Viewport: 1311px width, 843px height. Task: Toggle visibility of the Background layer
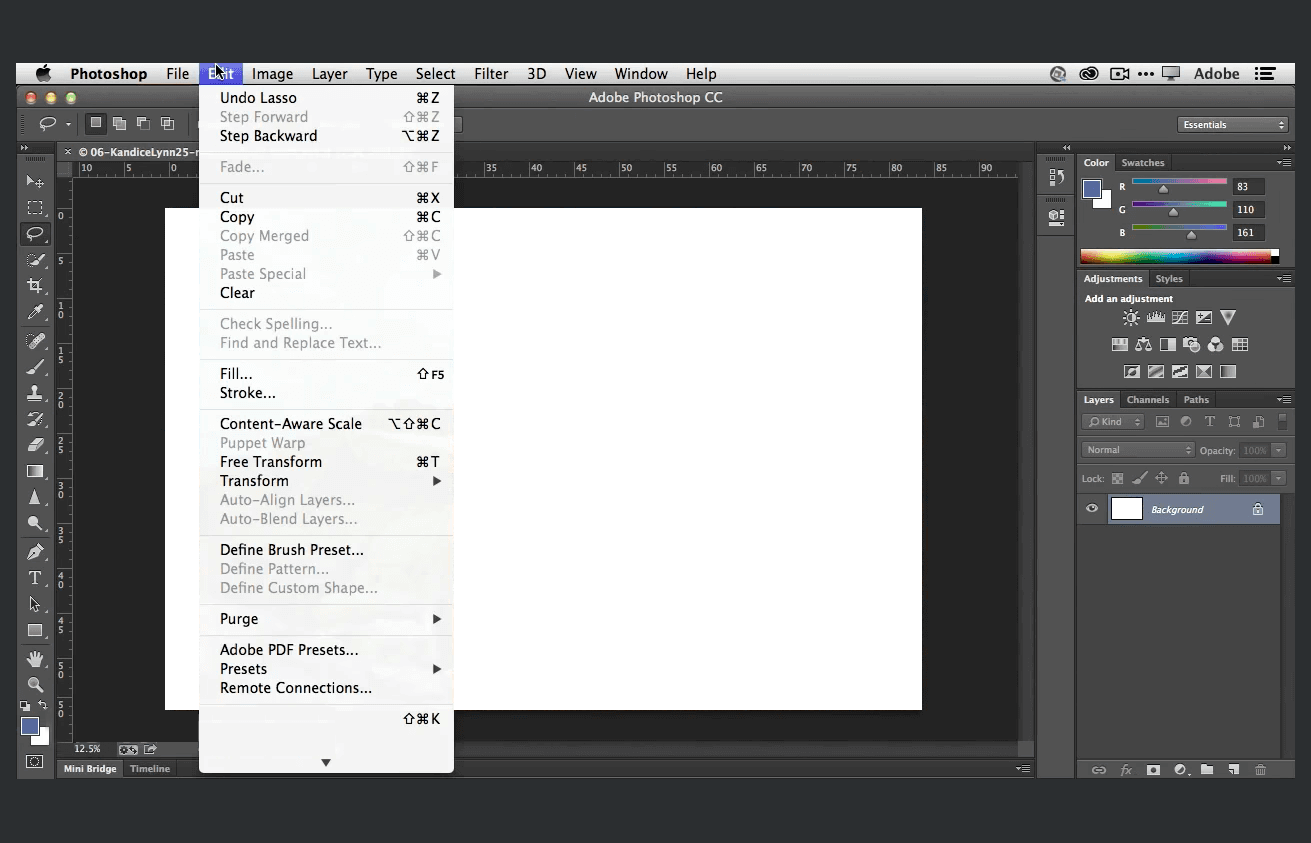[1092, 509]
